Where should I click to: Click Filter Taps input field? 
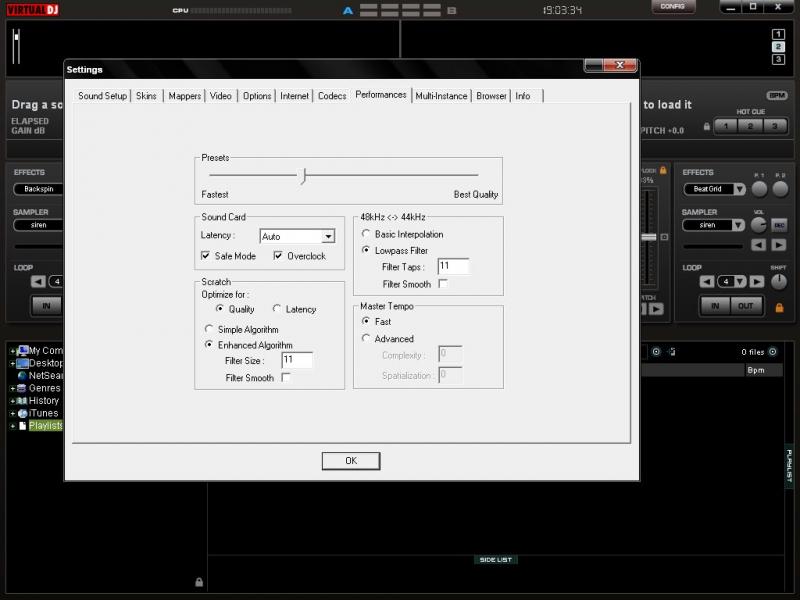[453, 266]
